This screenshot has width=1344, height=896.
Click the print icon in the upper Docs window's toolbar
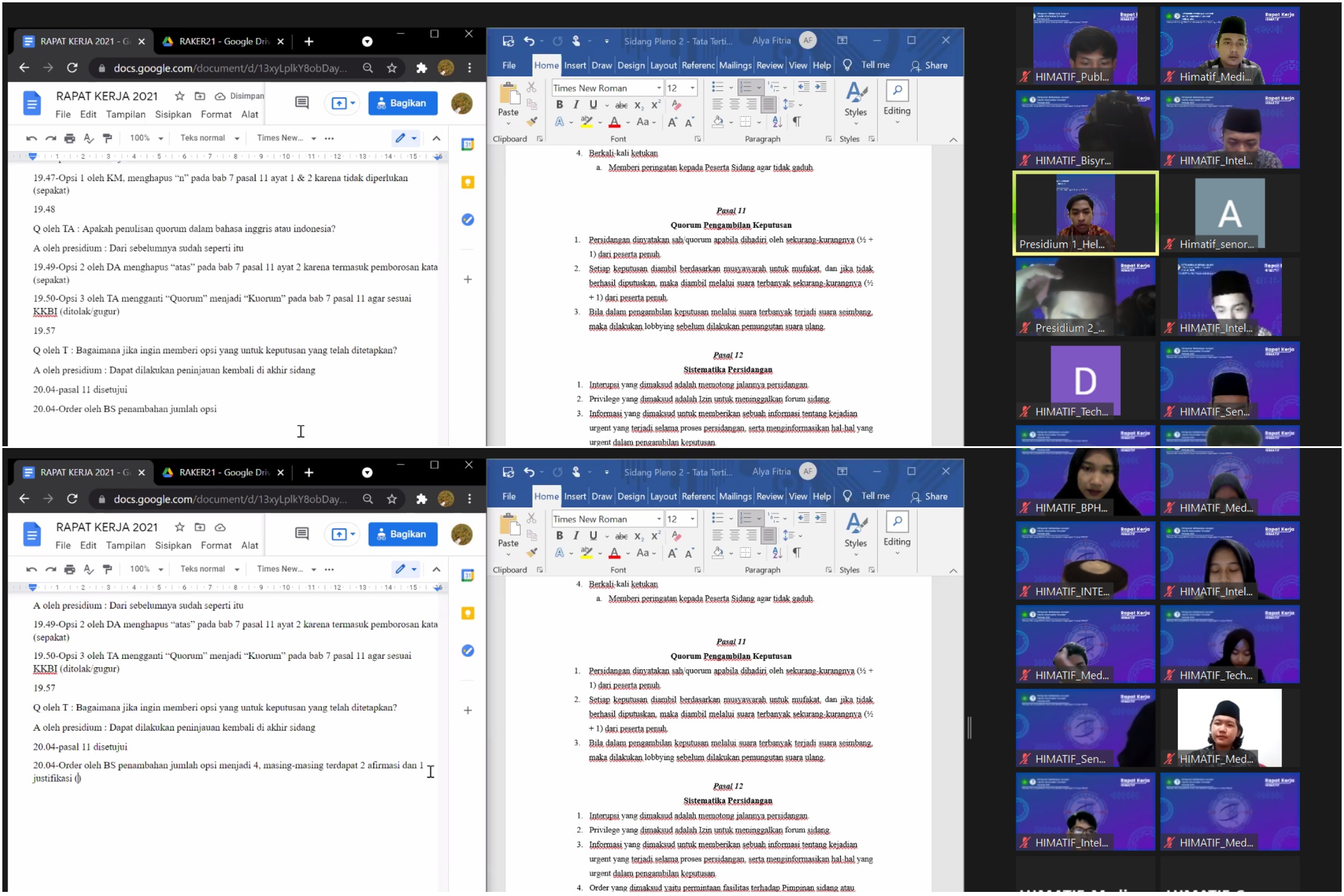pos(69,139)
